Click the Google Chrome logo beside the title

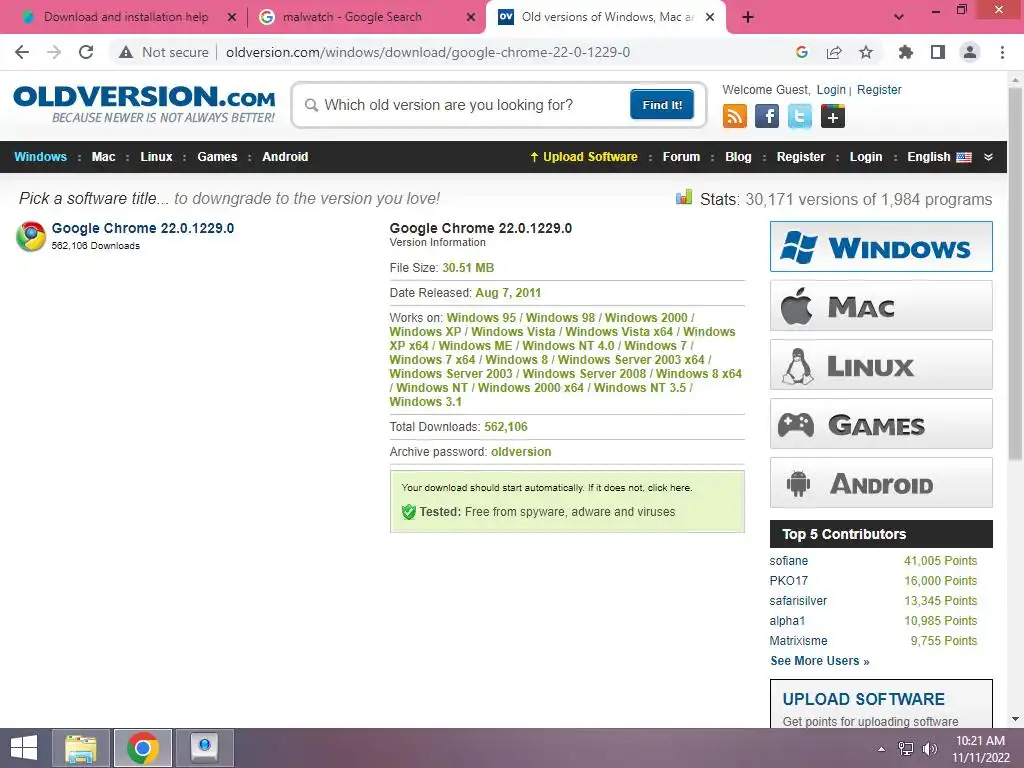point(31,236)
